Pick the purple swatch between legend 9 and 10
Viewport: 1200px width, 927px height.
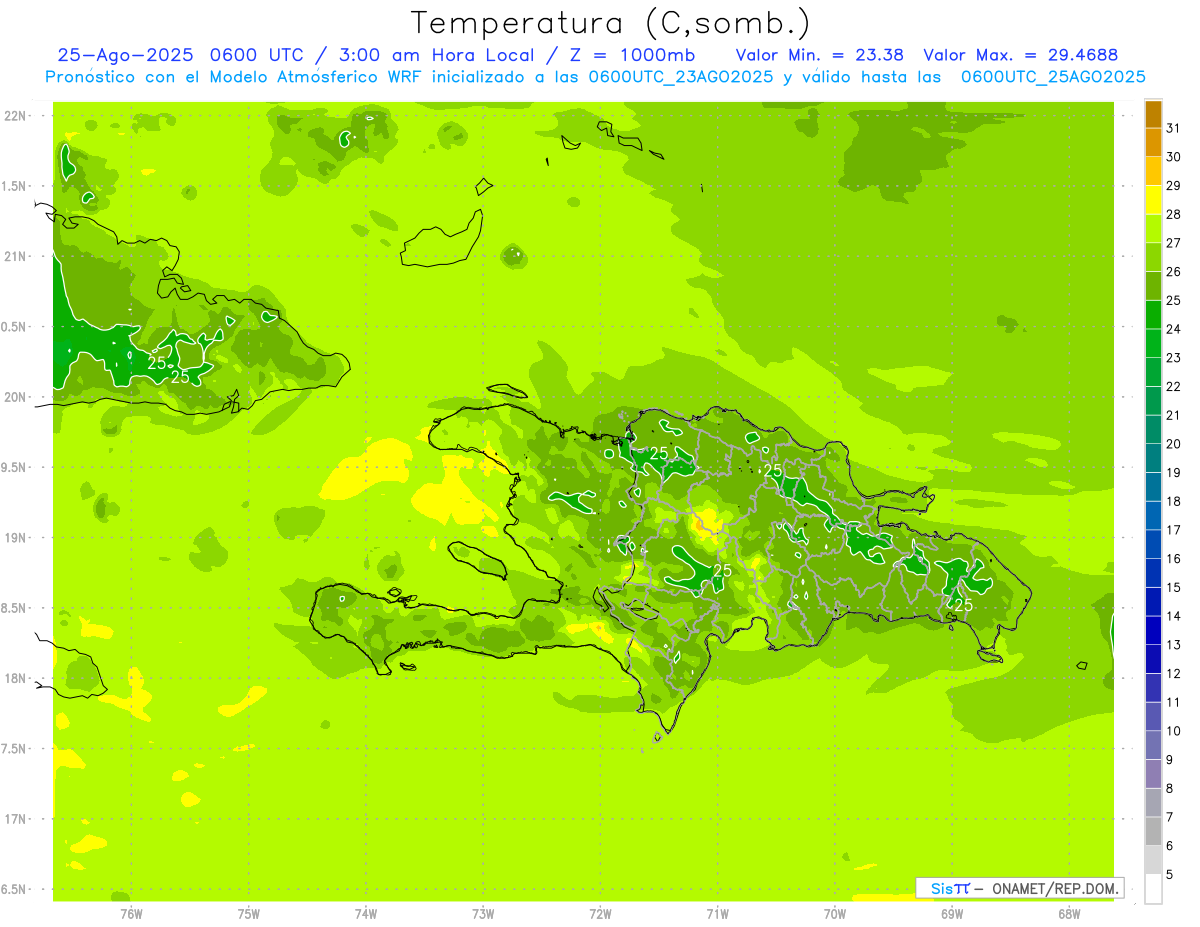click(1153, 744)
